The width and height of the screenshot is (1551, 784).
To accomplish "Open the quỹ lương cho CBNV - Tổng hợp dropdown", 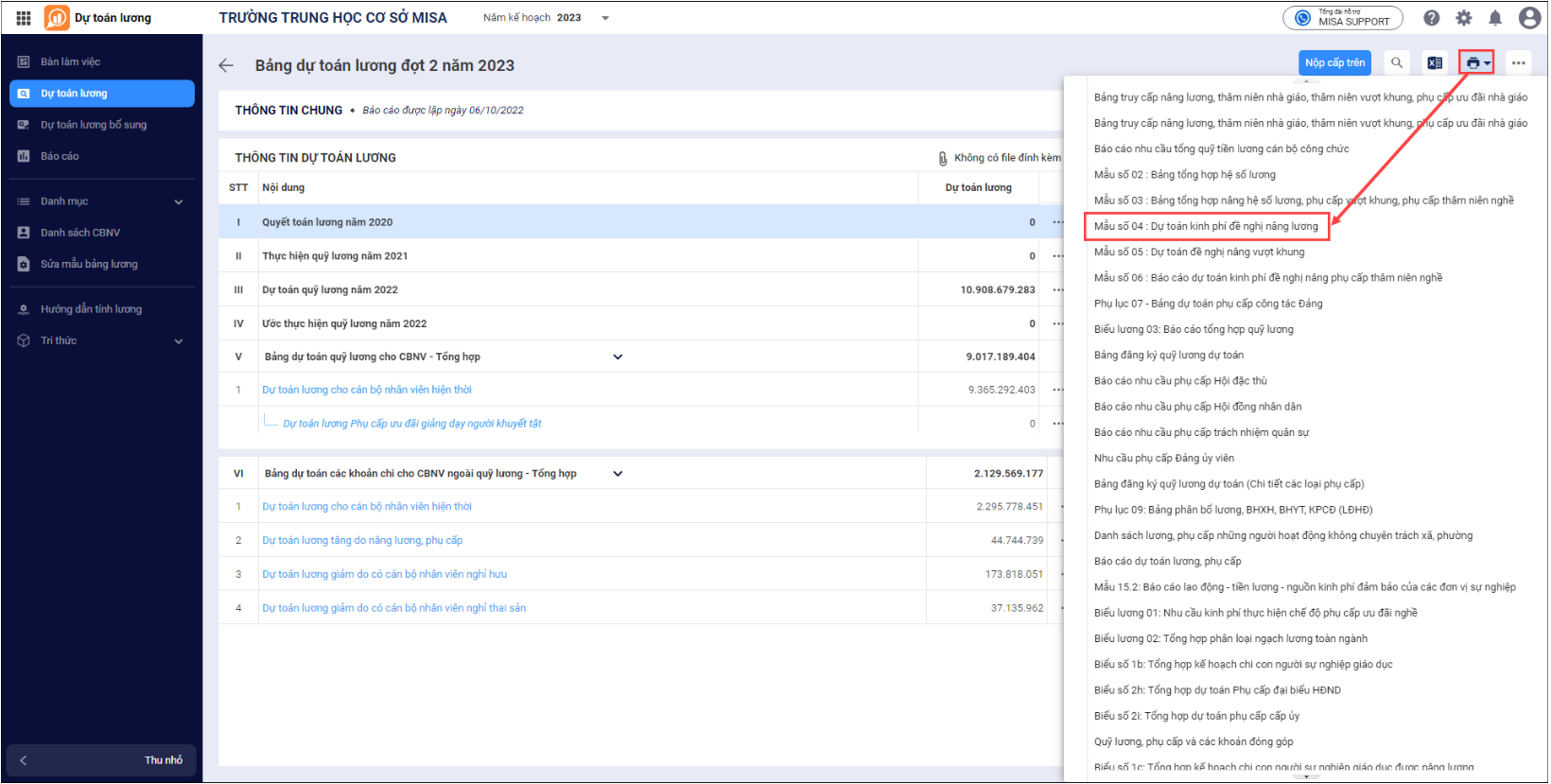I will tap(618, 357).
